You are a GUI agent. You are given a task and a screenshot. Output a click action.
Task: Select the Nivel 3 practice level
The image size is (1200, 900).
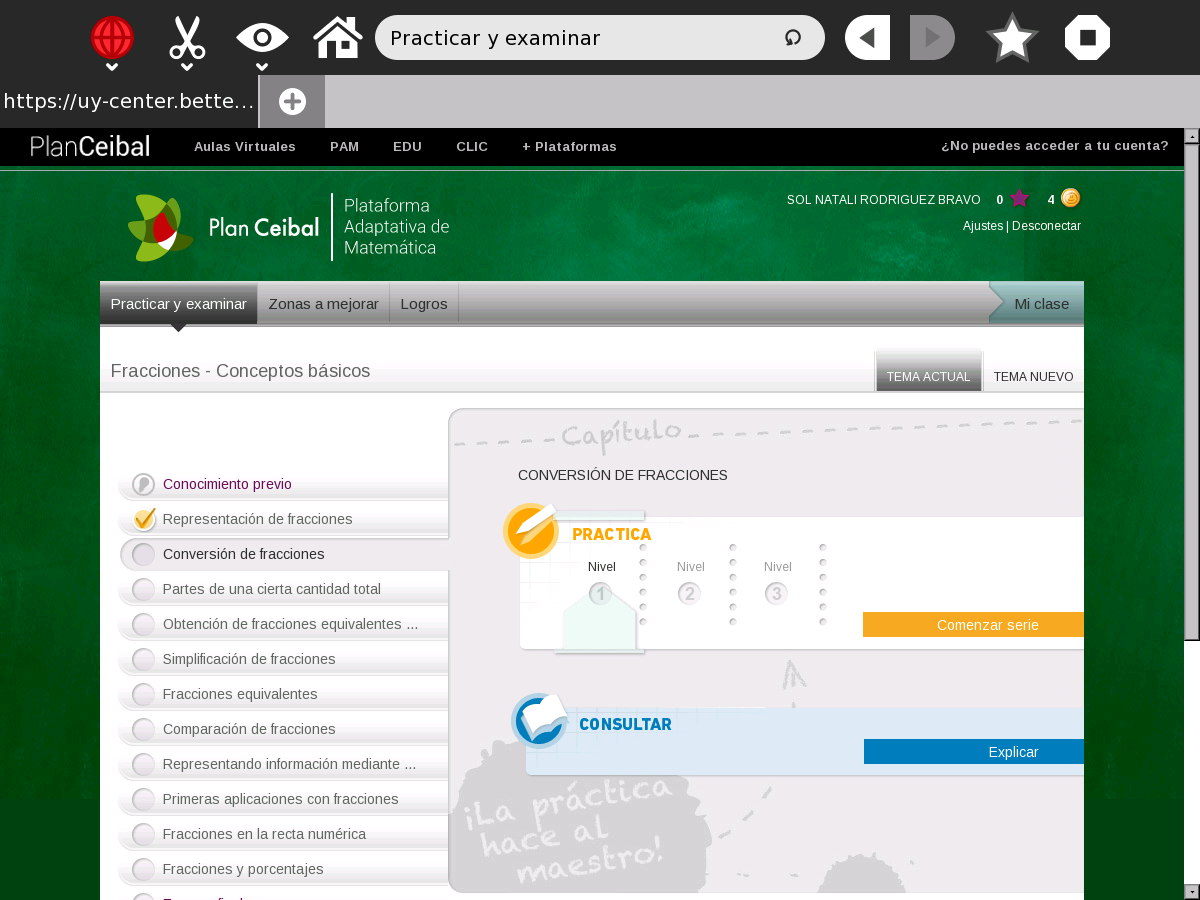(x=776, y=594)
